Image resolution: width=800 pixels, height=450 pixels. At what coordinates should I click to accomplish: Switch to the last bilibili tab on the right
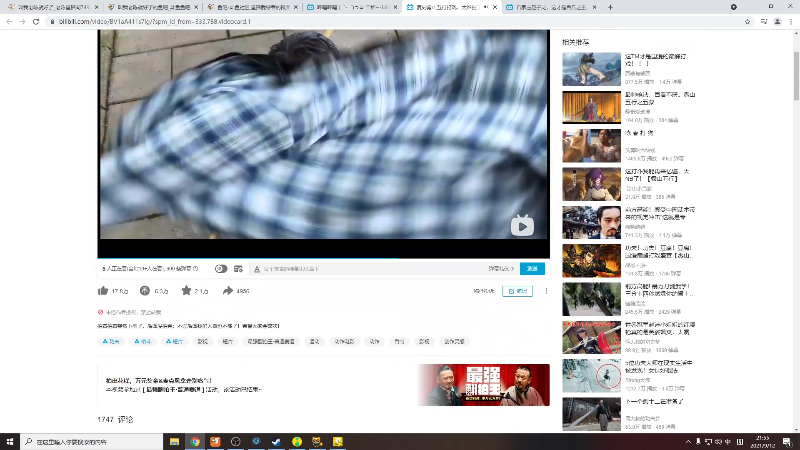tap(551, 7)
